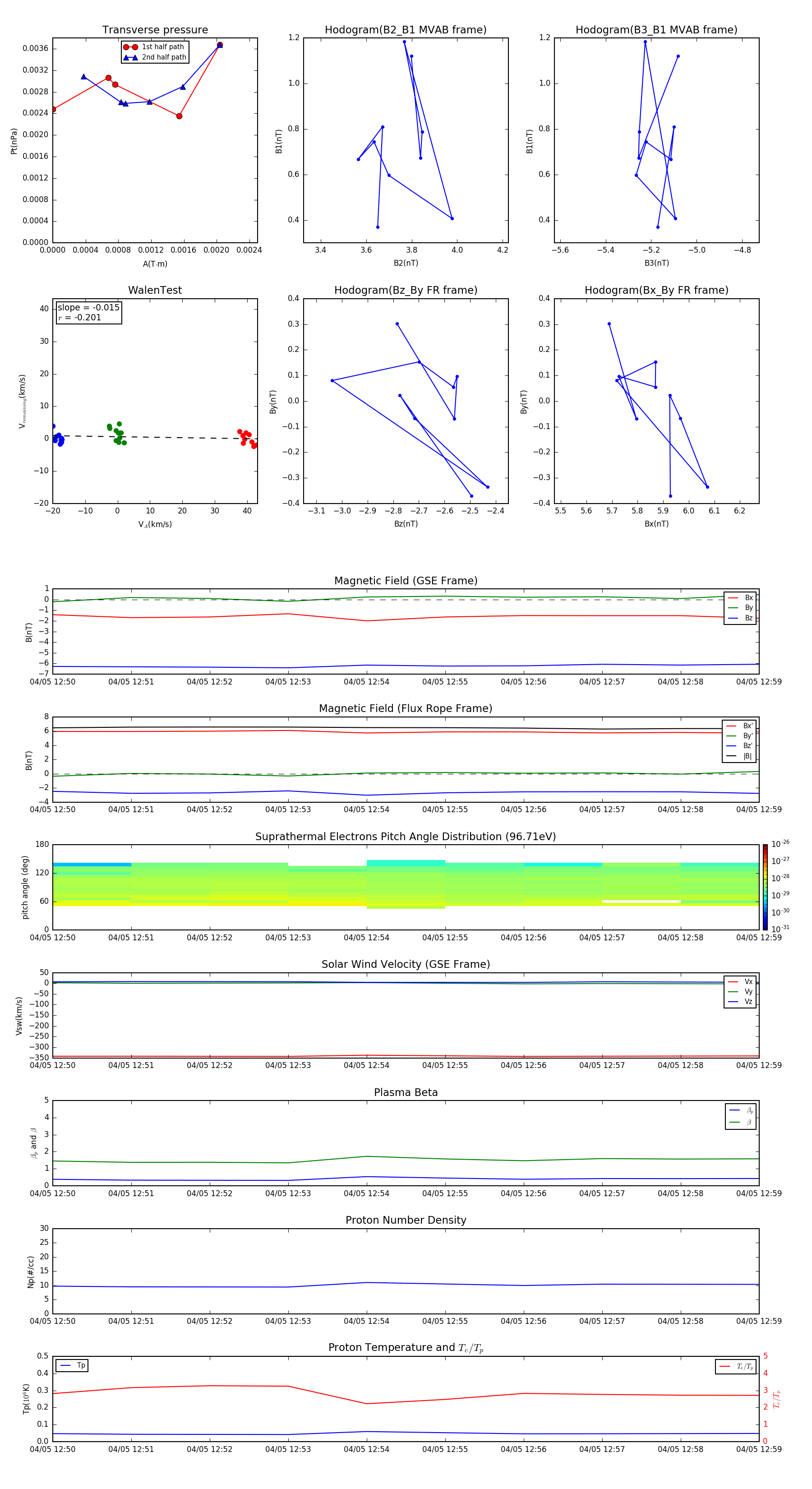812x1489 pixels.
Task: Click the Suprathermal Electrons Pitch Angle Distribution title
Action: 406,837
